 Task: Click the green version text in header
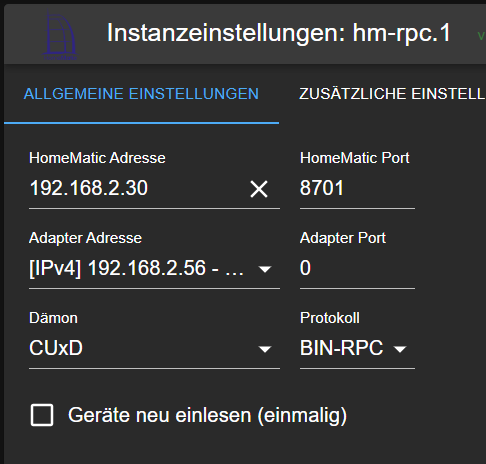481,36
